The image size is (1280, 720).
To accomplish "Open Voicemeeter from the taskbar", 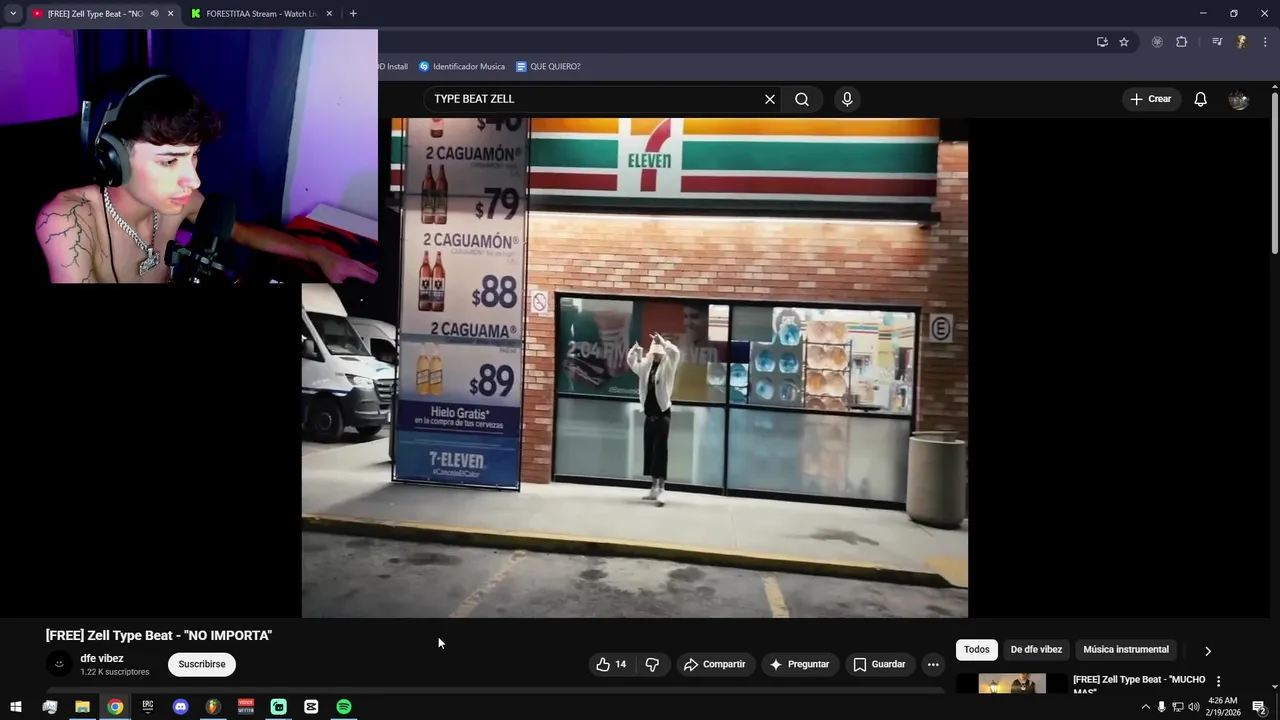I will [x=246, y=707].
